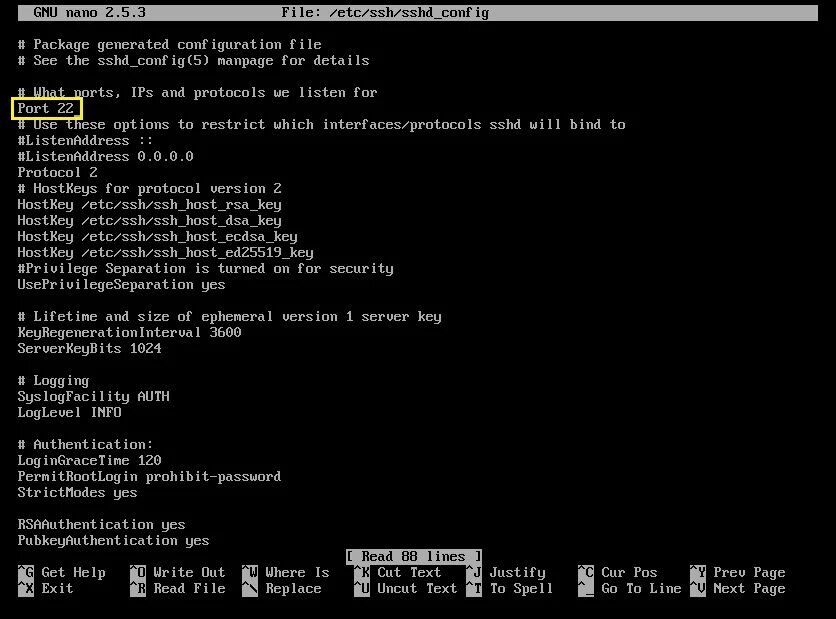The image size is (836, 619).
Task: Click the ^K Cut Text shortcut
Action: click(398, 573)
